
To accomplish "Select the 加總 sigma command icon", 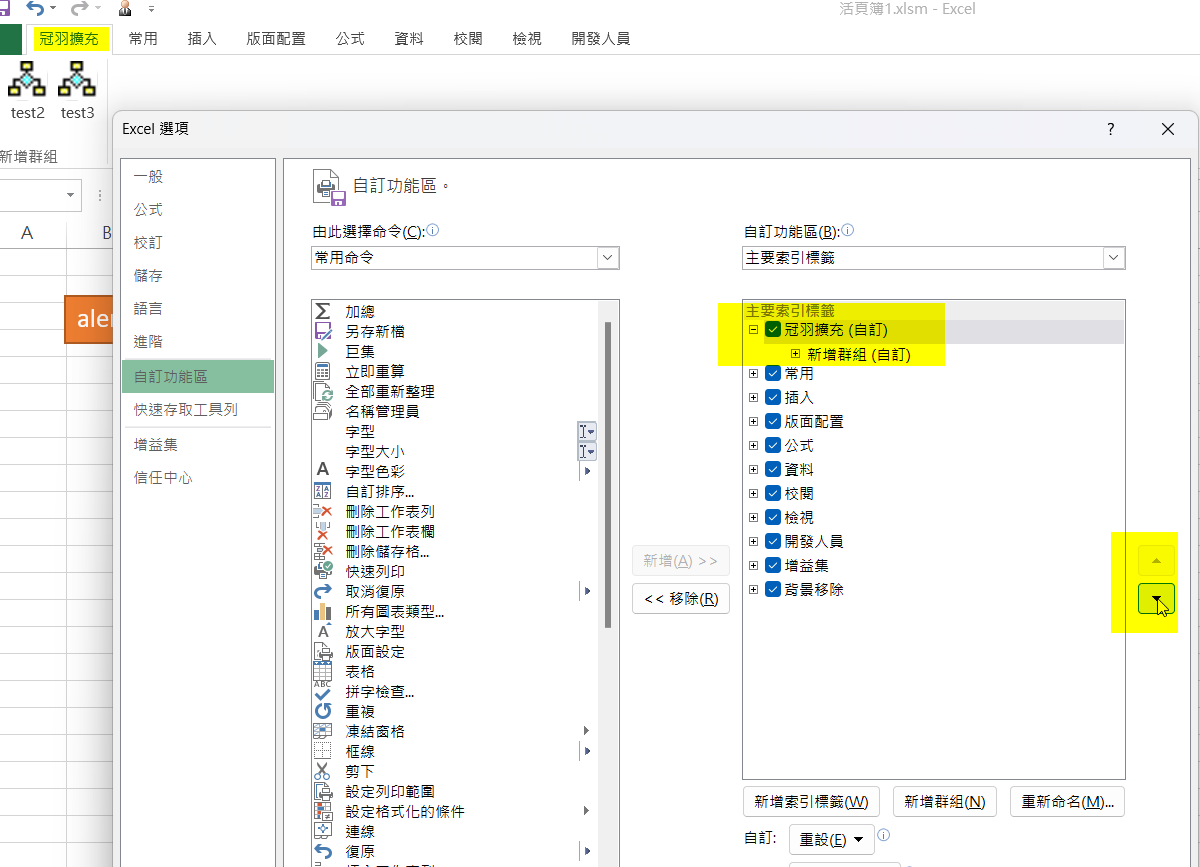I will [x=323, y=312].
